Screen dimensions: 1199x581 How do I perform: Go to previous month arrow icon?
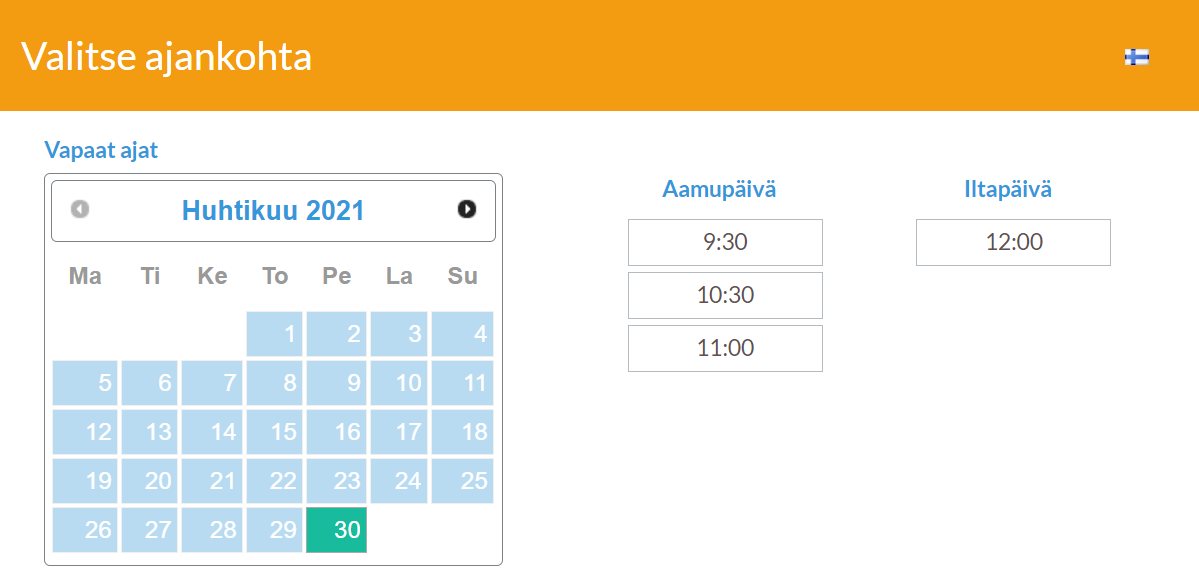point(80,209)
